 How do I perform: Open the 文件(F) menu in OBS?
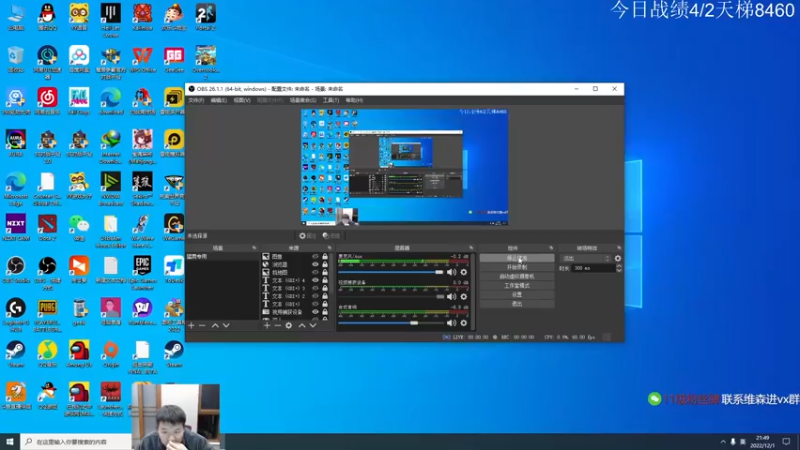coord(196,101)
